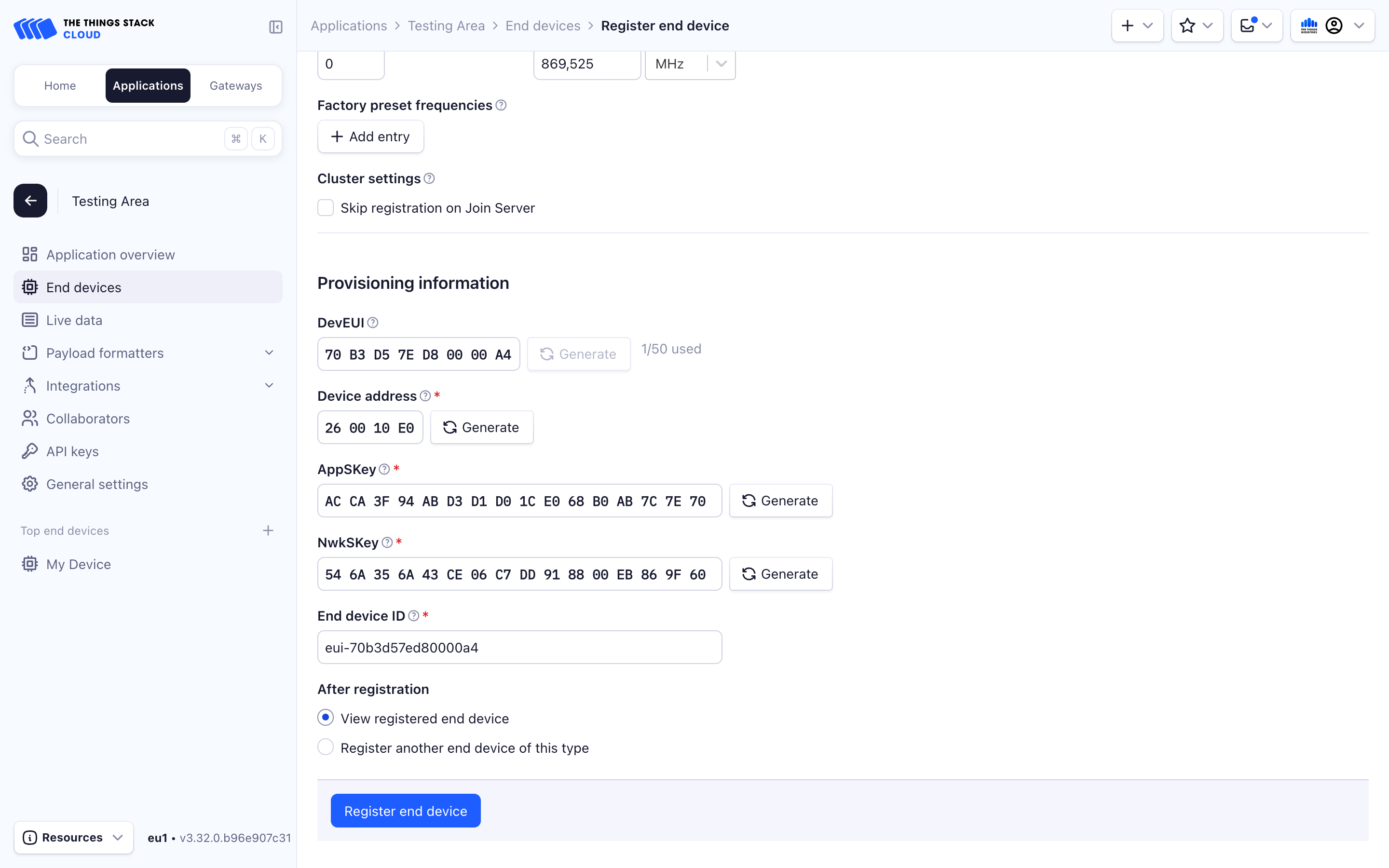The width and height of the screenshot is (1389, 868).
Task: Click the End device ID input field
Action: pyautogui.click(x=519, y=648)
